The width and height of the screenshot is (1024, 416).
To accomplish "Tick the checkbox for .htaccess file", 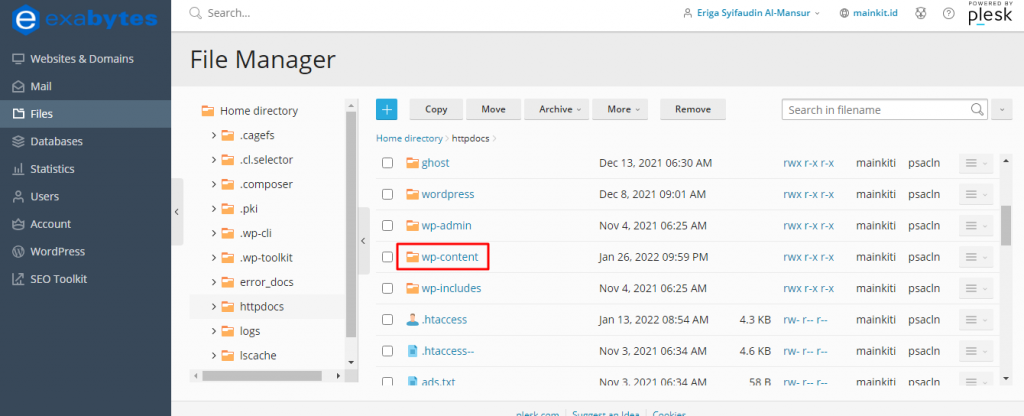I will (x=387, y=320).
